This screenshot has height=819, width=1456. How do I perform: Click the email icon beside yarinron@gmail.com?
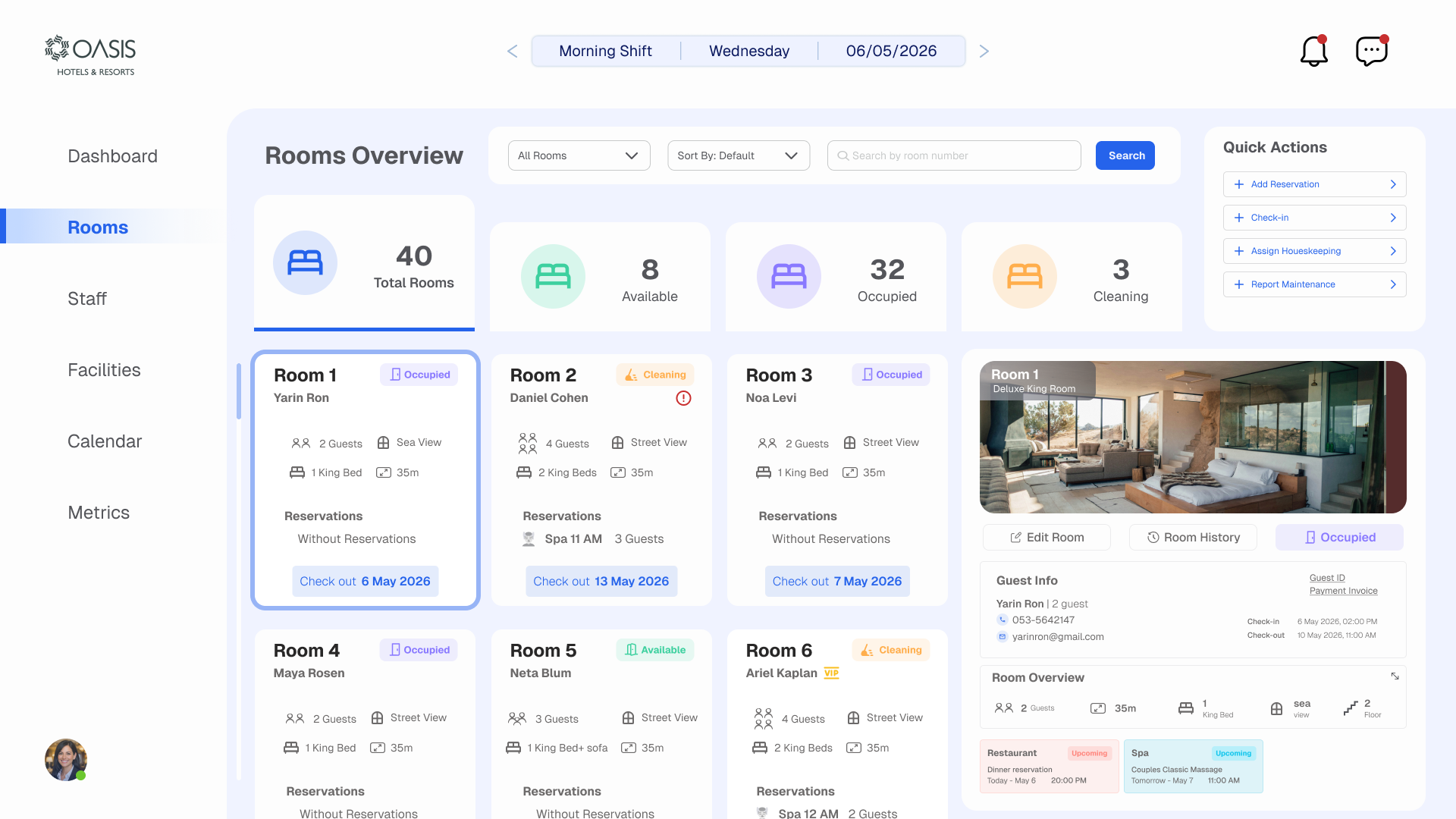coord(1002,636)
